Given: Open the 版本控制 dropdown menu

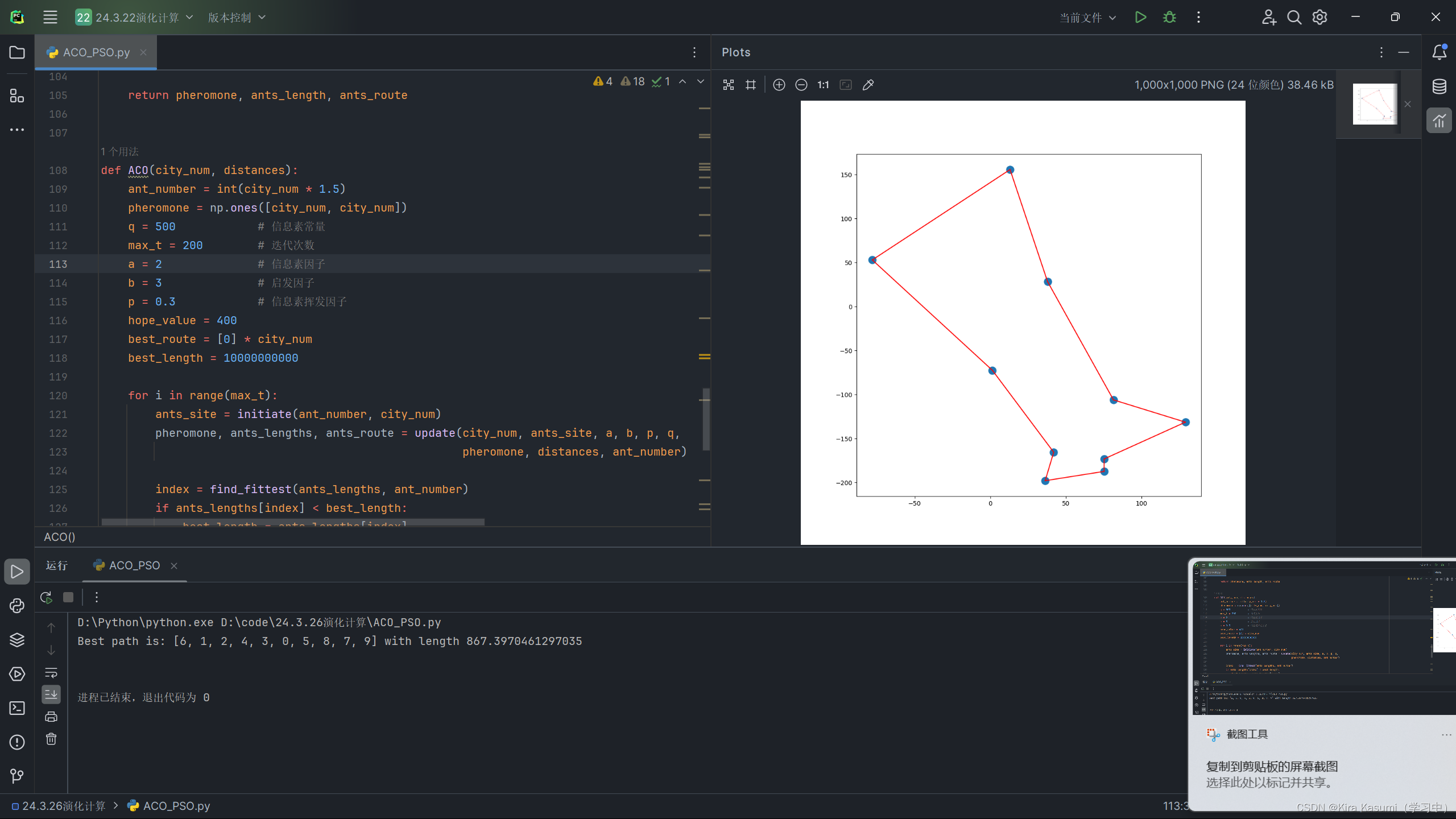Looking at the screenshot, I should (237, 17).
